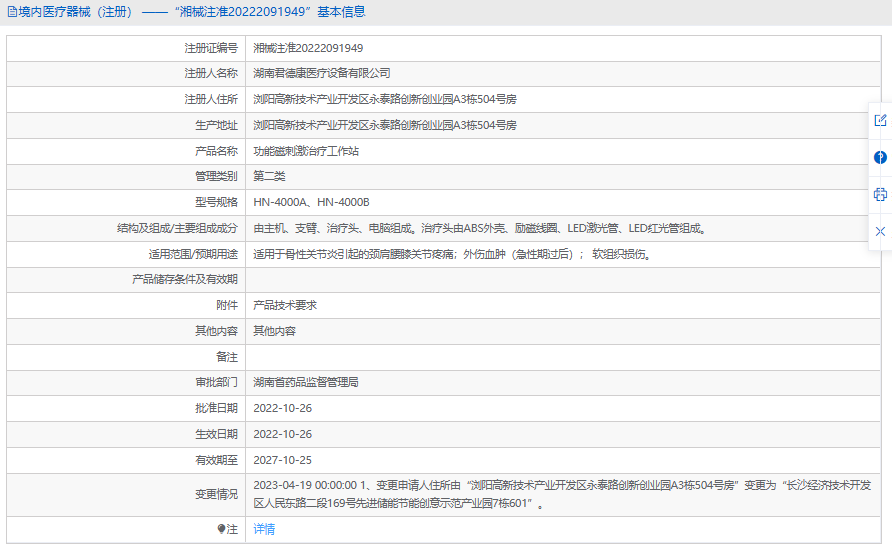
Task: Click 生效日期 value 2022-10-26
Action: pyautogui.click(x=283, y=434)
